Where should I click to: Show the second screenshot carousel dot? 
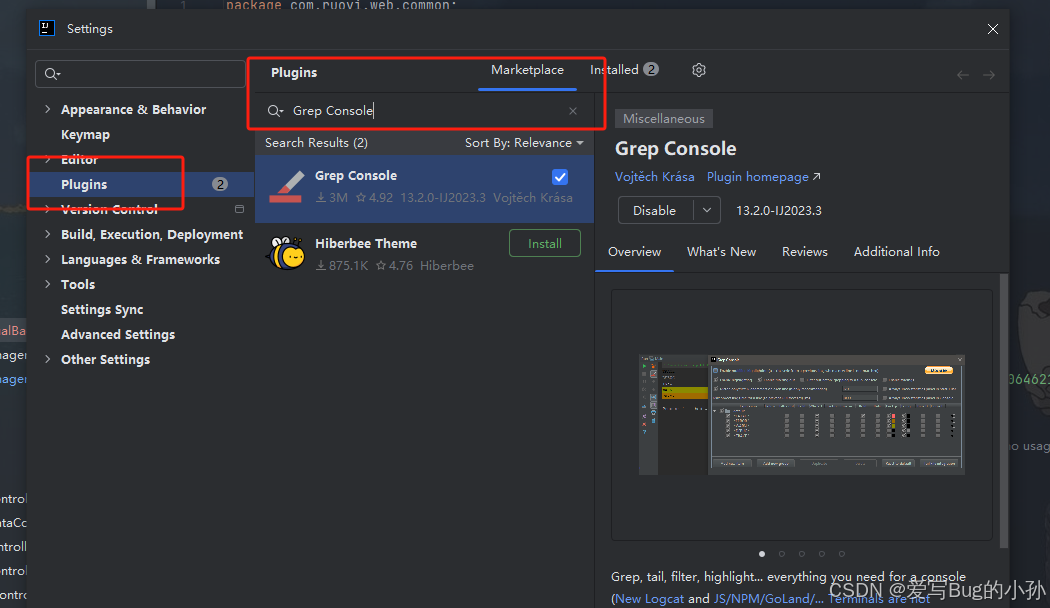(x=781, y=554)
